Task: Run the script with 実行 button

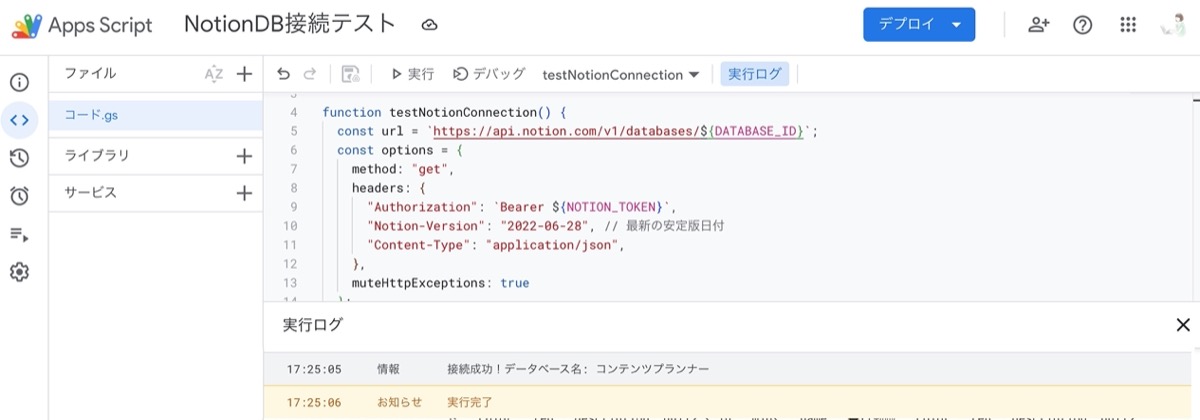Action: [x=412, y=74]
